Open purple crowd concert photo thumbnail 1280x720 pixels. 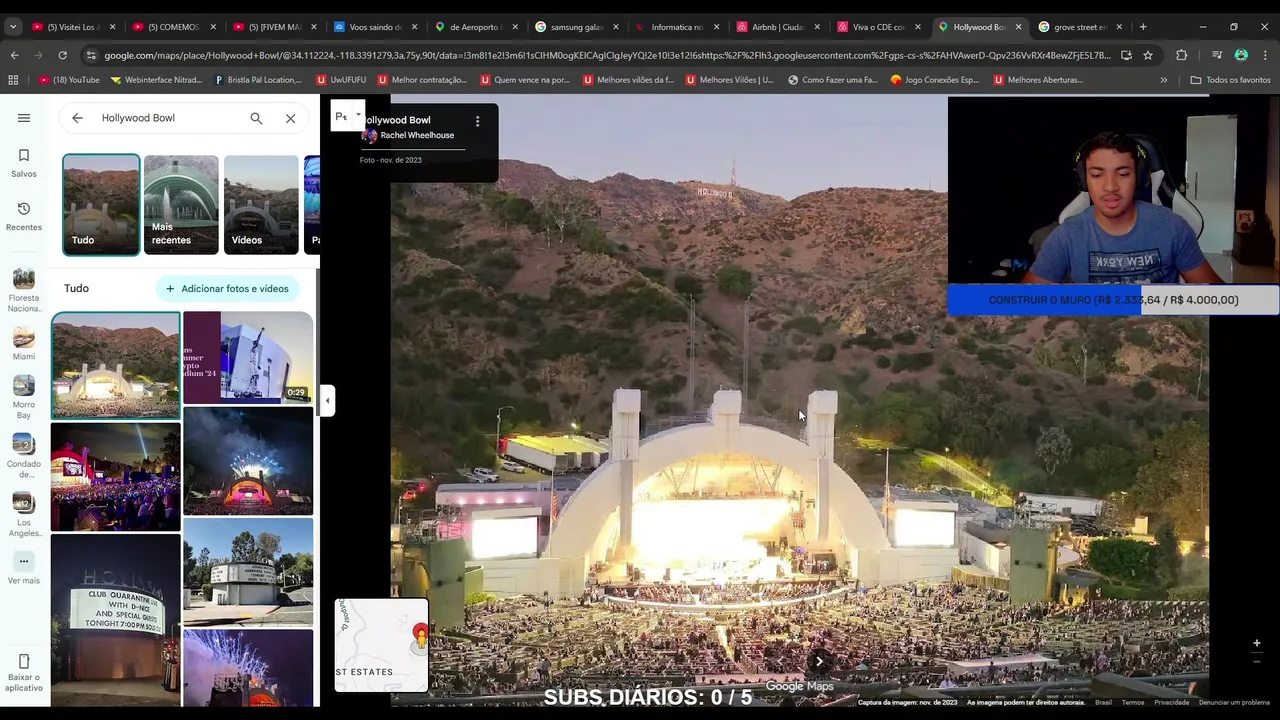tap(116, 476)
